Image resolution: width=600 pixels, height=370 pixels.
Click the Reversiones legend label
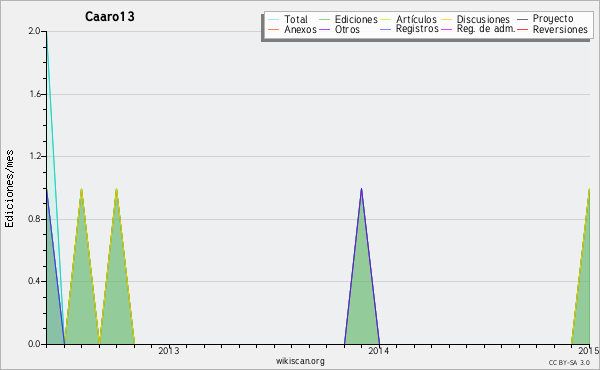point(560,29)
